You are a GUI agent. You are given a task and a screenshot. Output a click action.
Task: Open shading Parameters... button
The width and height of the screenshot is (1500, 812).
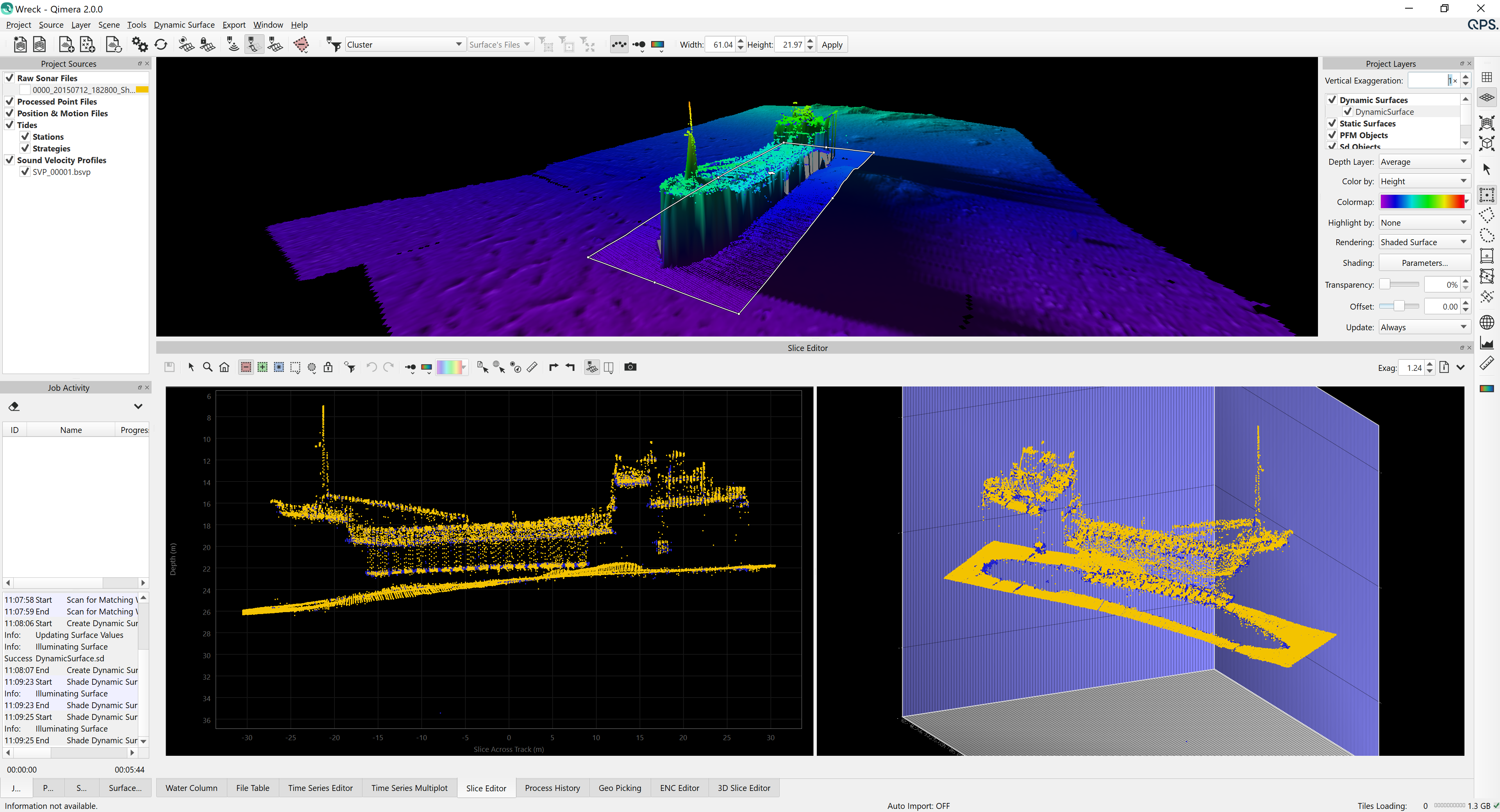point(1424,263)
